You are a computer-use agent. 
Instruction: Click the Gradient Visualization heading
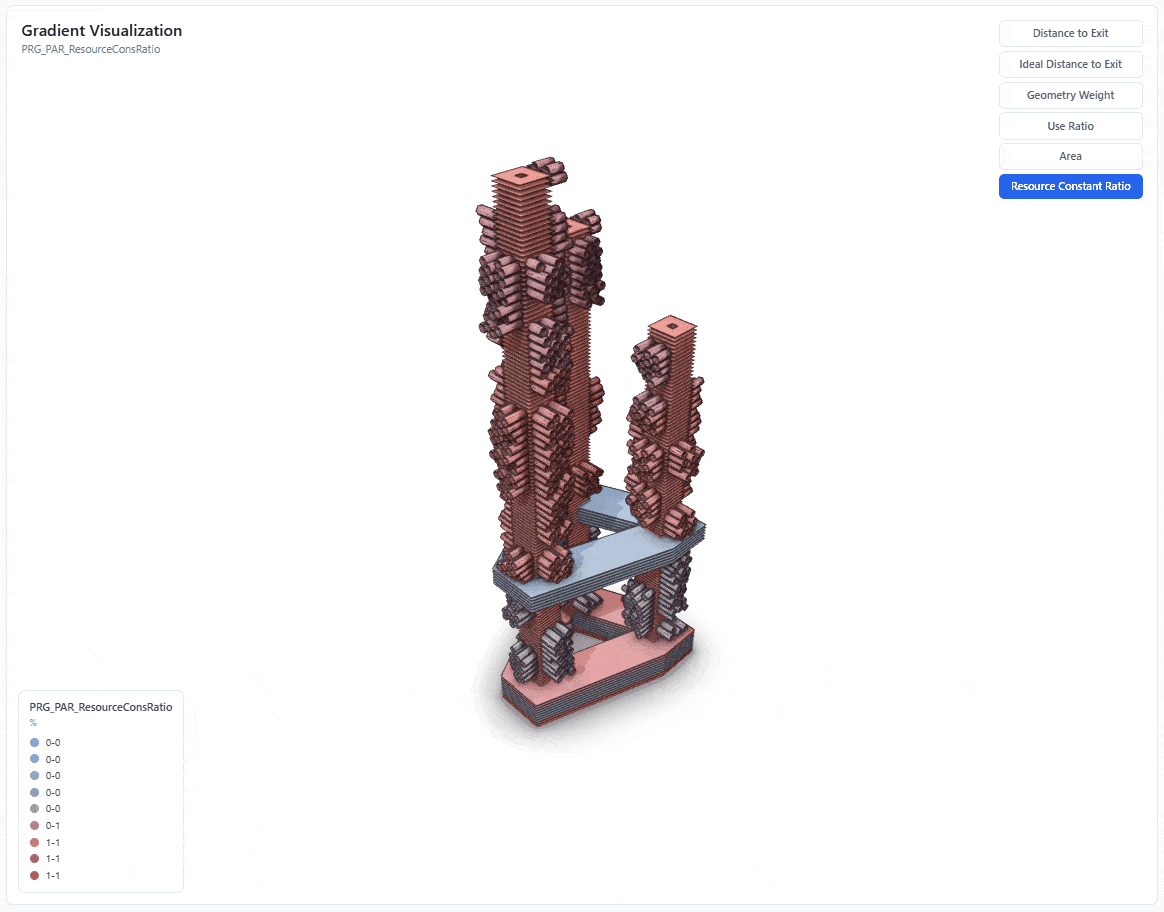pos(102,31)
